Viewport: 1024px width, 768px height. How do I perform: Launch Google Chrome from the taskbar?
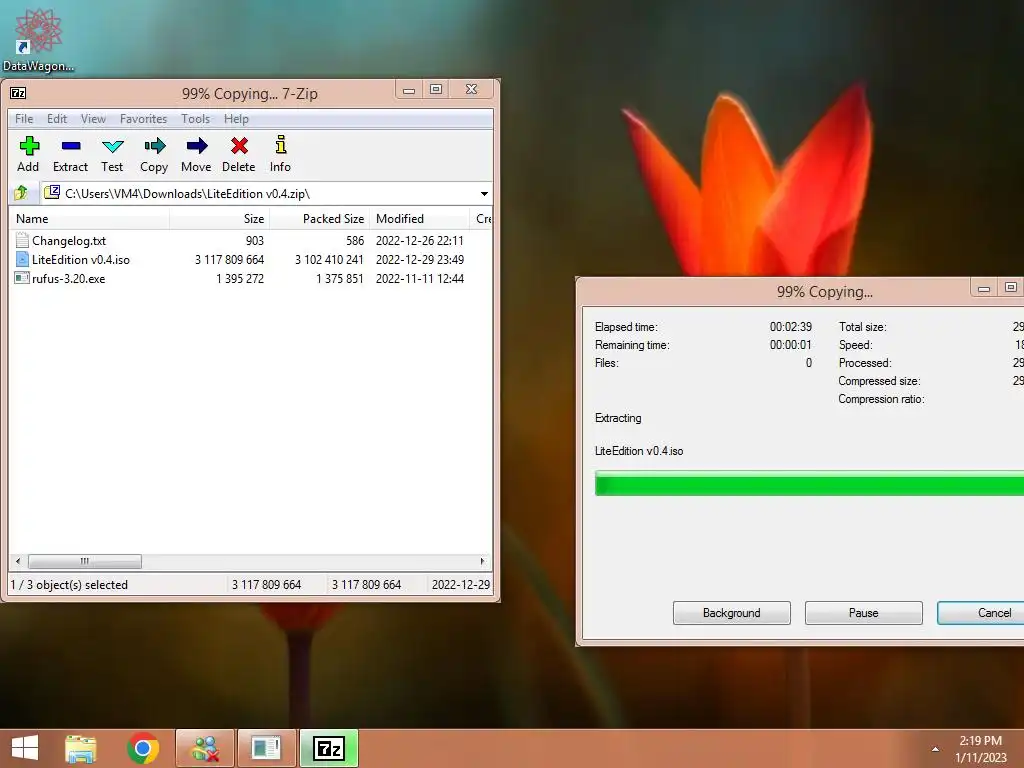pos(143,749)
